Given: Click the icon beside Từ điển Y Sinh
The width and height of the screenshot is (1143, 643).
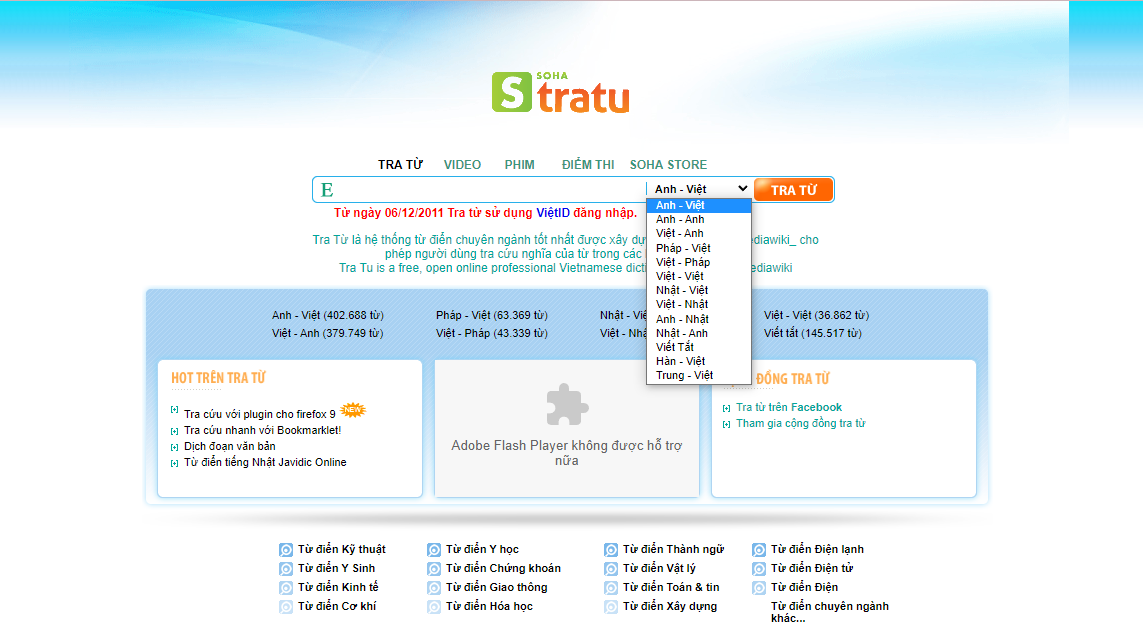Looking at the screenshot, I should point(286,569).
